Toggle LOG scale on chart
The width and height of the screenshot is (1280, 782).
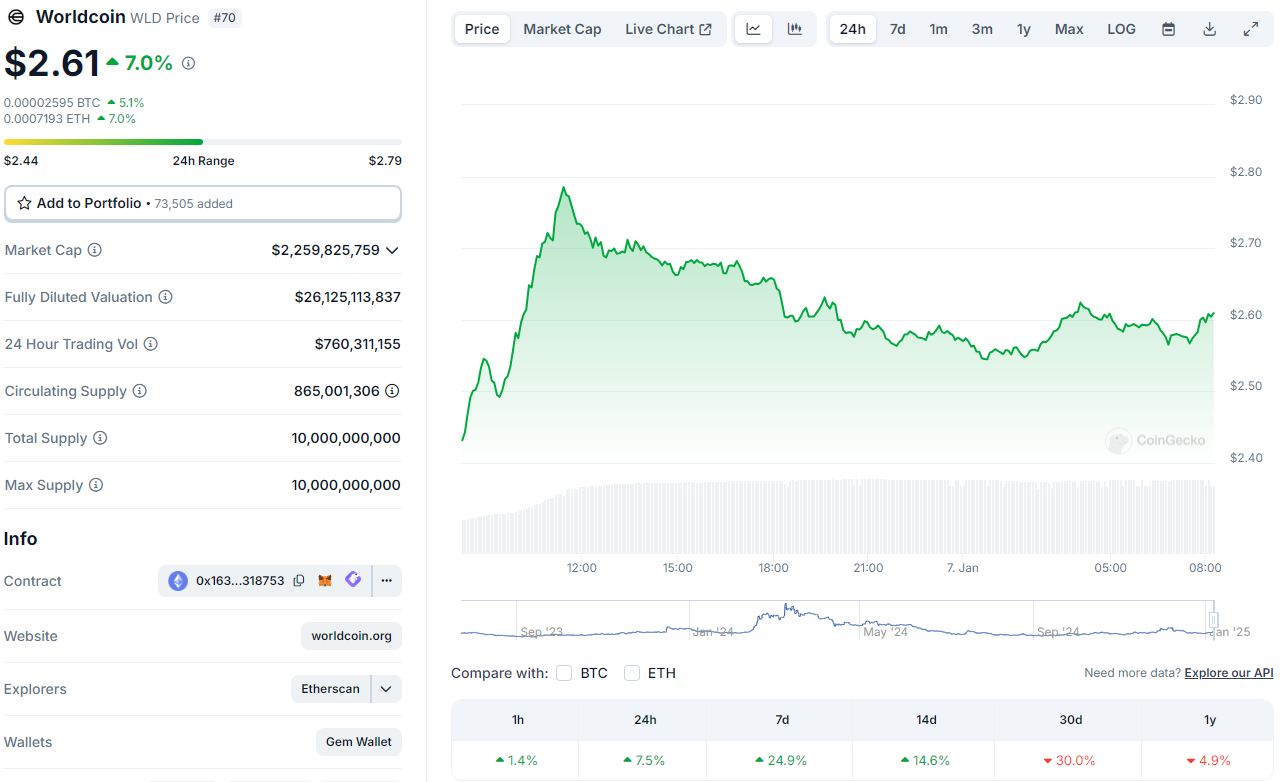click(x=1122, y=29)
